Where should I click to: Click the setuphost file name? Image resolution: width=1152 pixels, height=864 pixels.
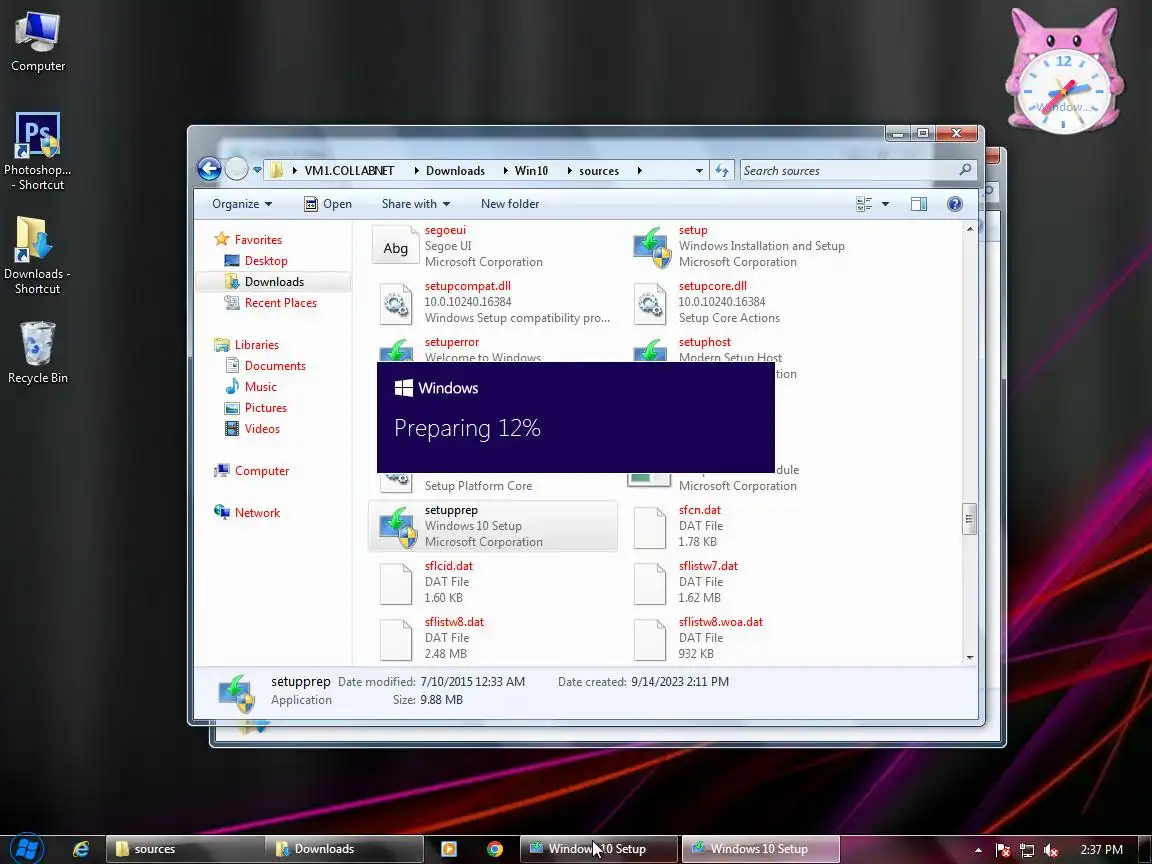click(x=705, y=342)
